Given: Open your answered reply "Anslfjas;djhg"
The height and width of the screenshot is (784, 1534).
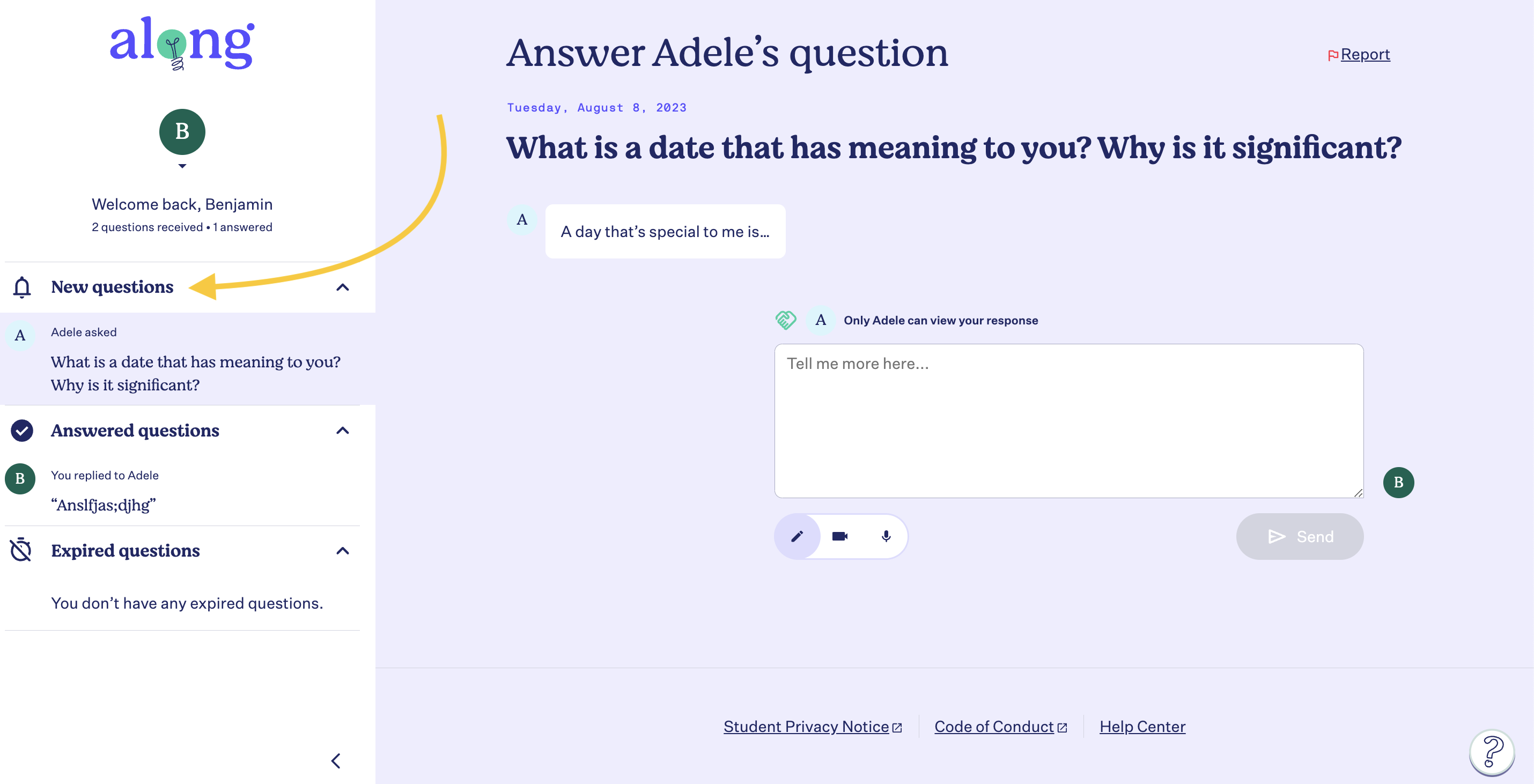Looking at the screenshot, I should pyautogui.click(x=182, y=490).
